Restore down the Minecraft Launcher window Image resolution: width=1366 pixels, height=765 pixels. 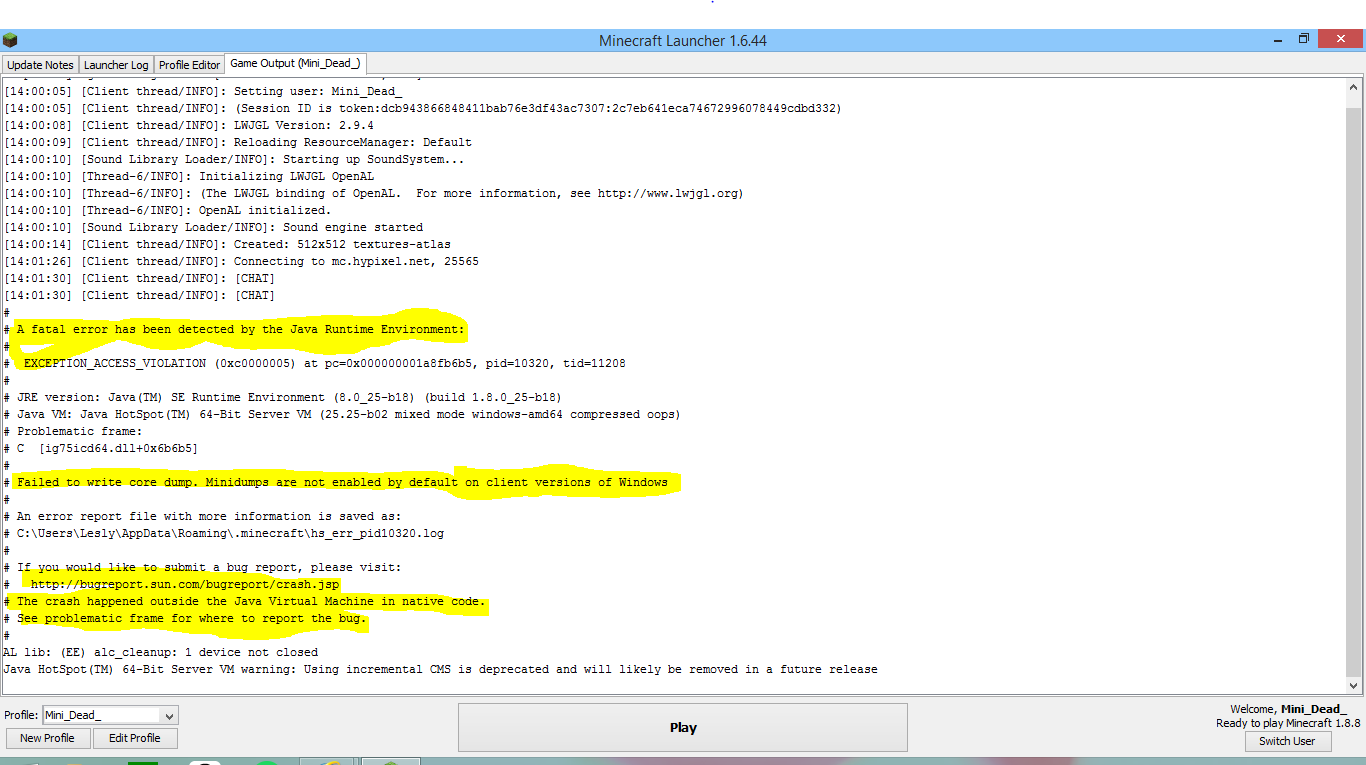(x=1304, y=39)
